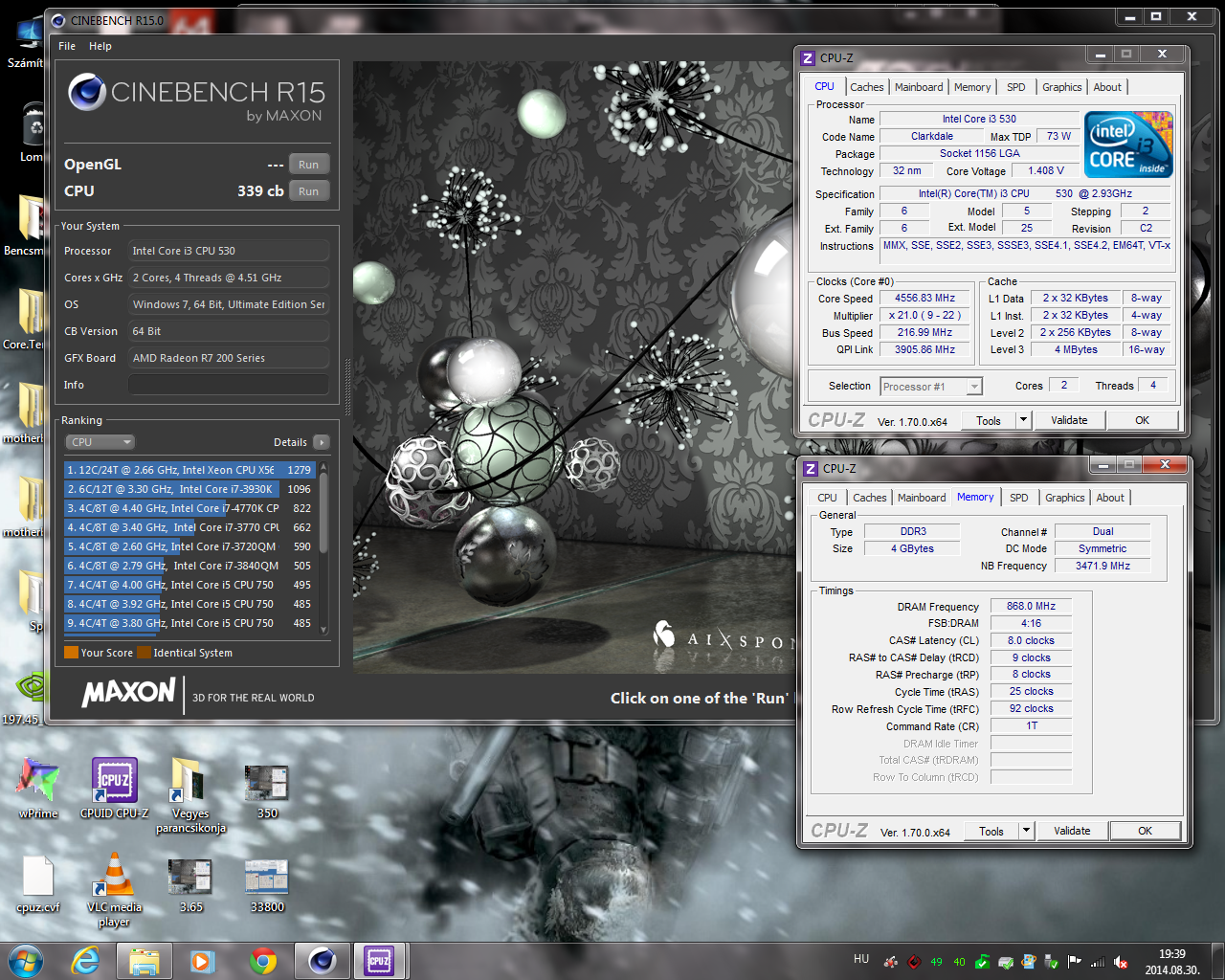This screenshot has height=980, width=1225.
Task: Select the desktop image named 33800
Action: pos(267,885)
